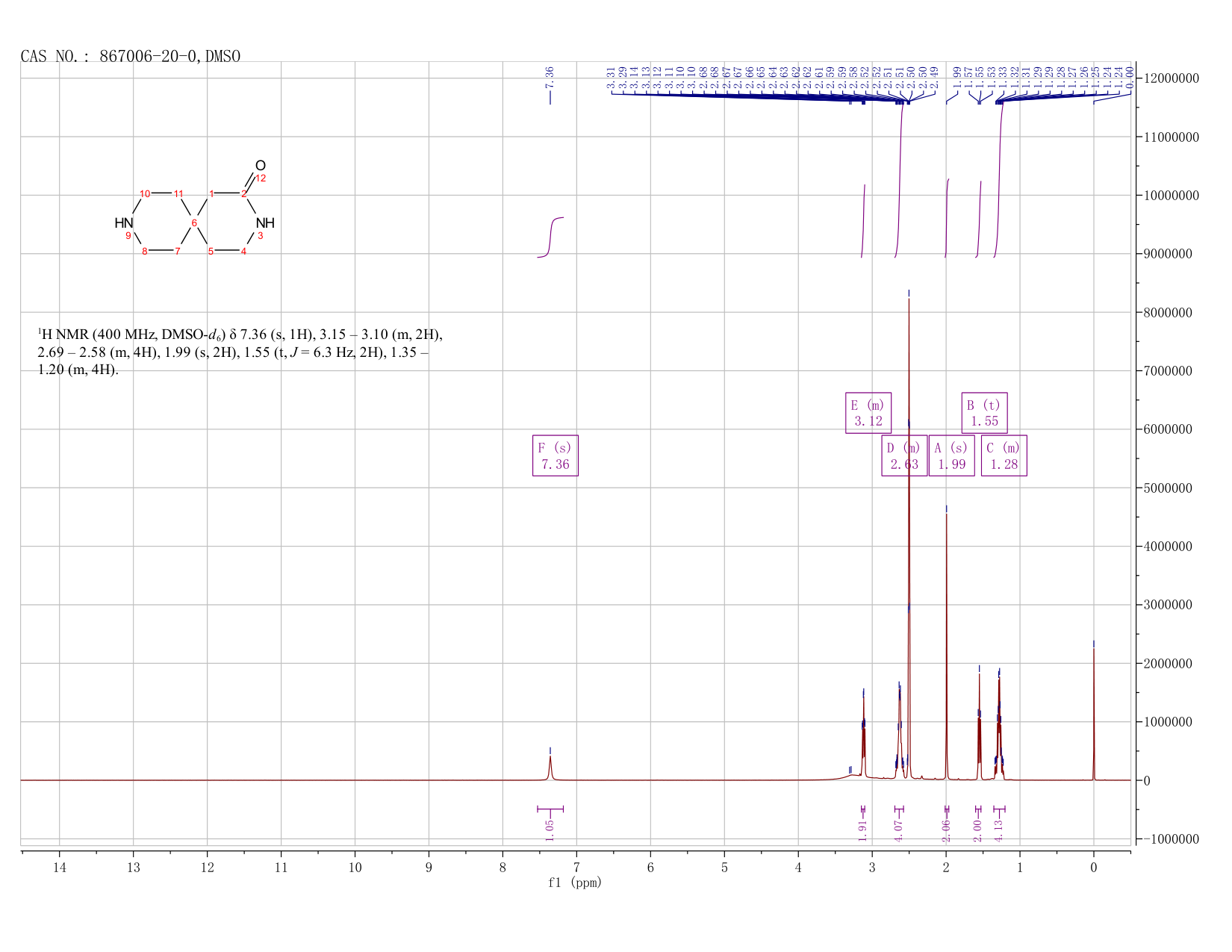Click the HN group numbered 9 in structure
The width and height of the screenshot is (1232, 952).
123,223
